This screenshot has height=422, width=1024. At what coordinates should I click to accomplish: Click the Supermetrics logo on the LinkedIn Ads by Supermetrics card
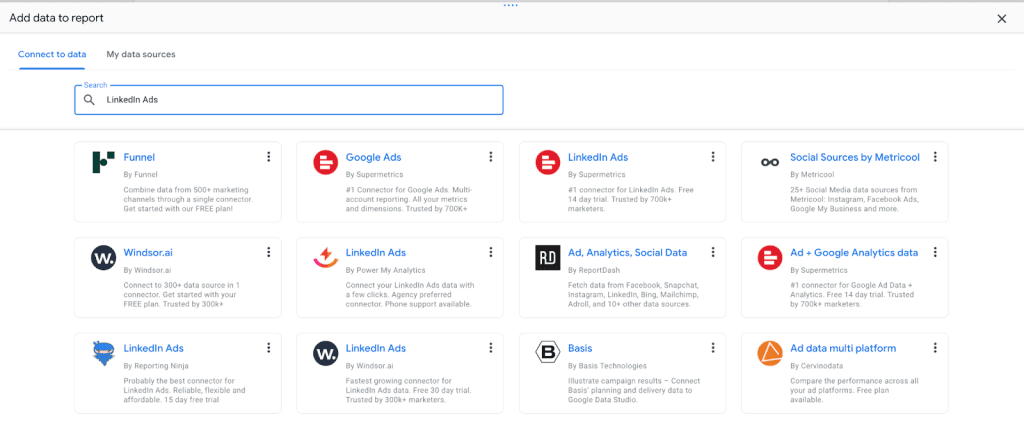(548, 162)
